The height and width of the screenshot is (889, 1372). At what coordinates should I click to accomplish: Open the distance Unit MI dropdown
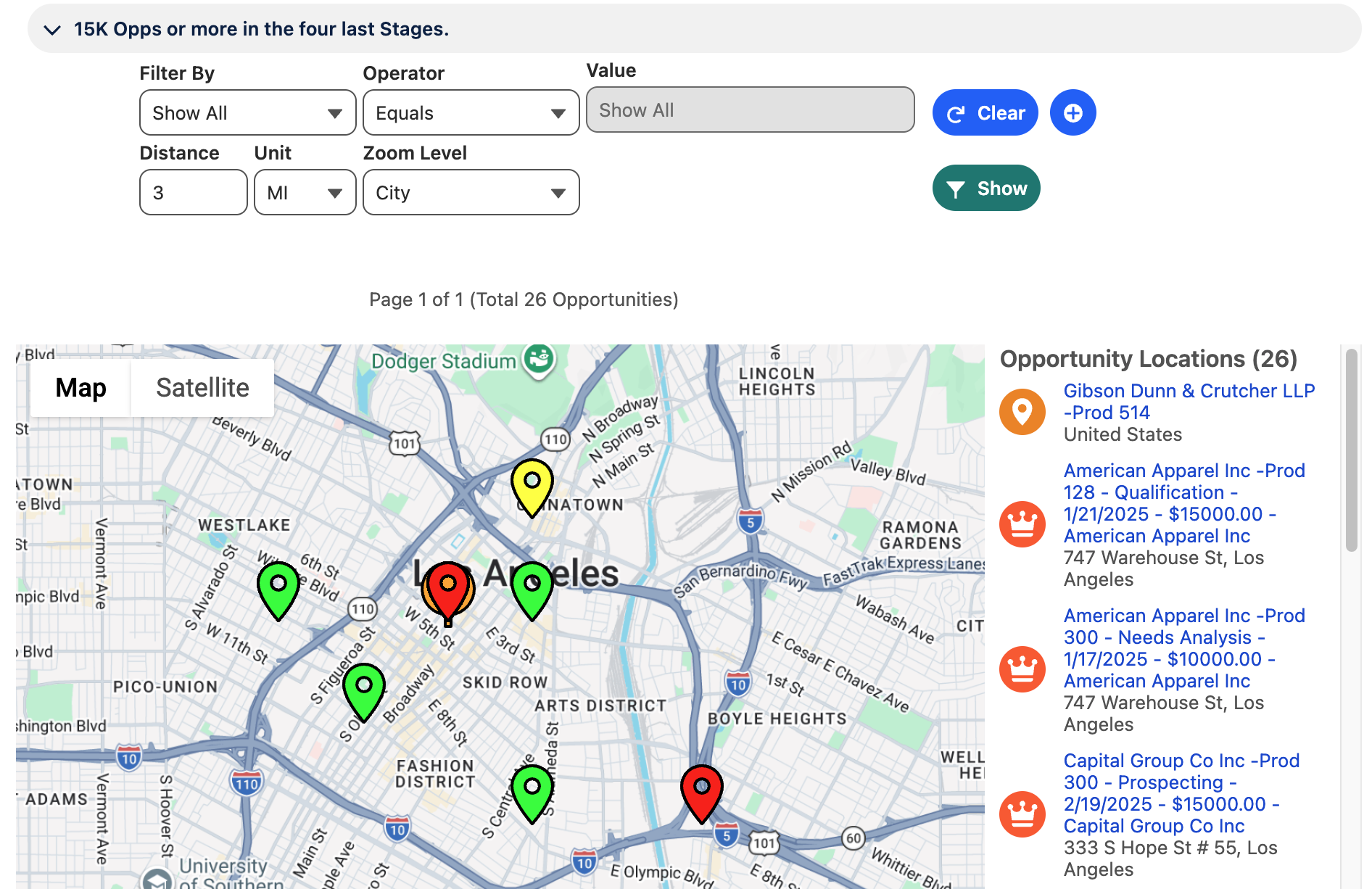(x=305, y=193)
